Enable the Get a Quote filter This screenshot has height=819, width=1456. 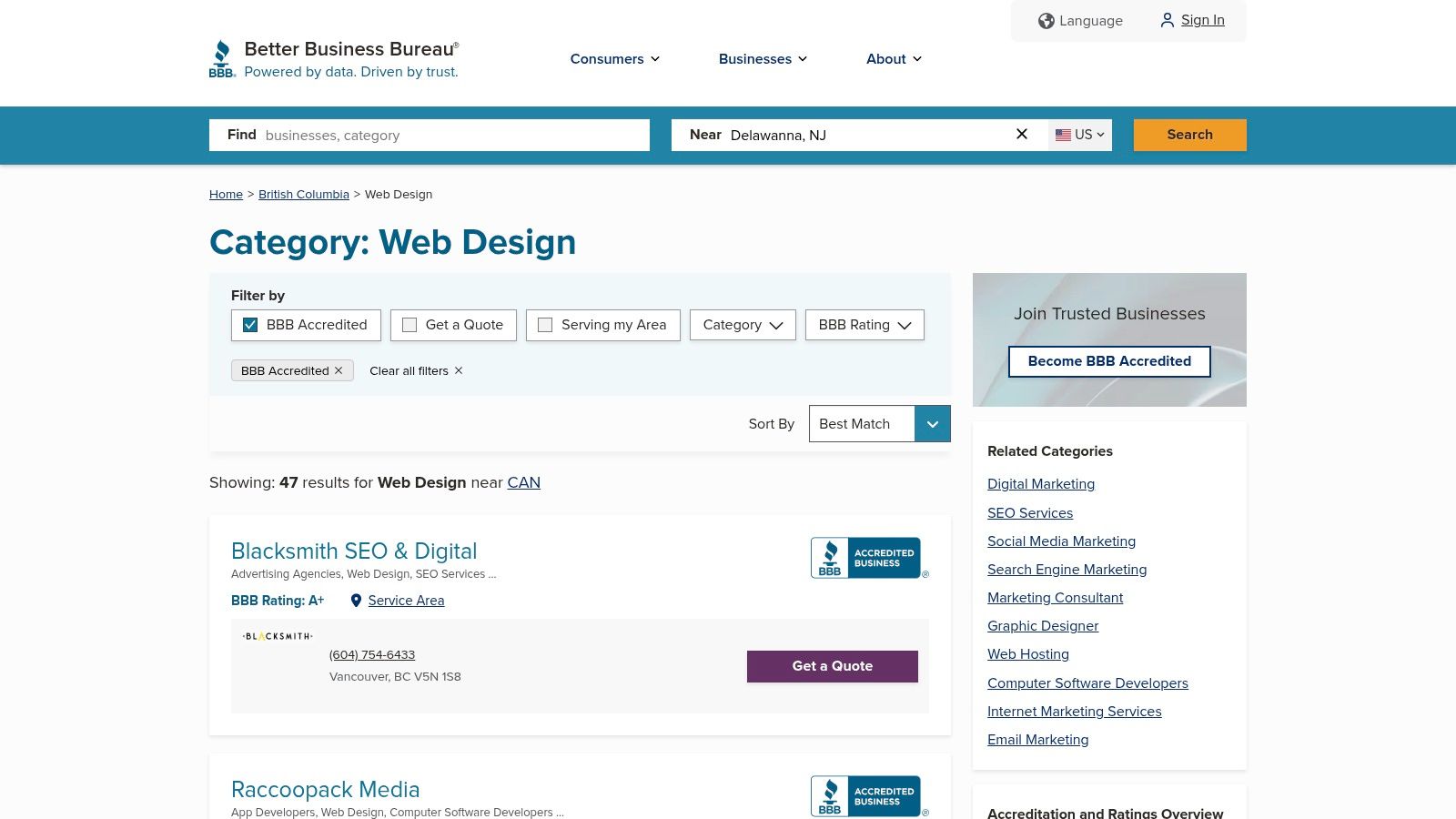409,325
